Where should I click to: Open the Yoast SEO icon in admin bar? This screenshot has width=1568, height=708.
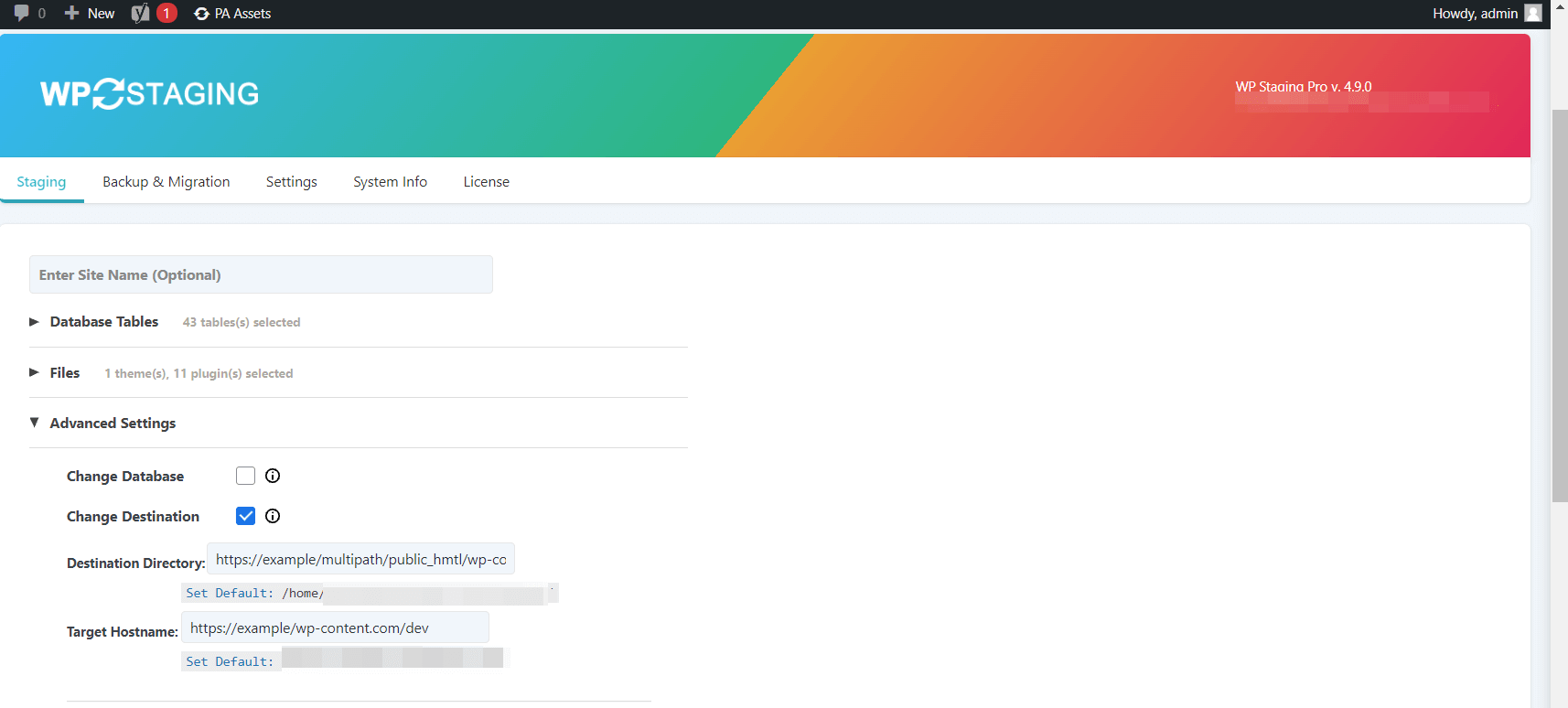(140, 13)
